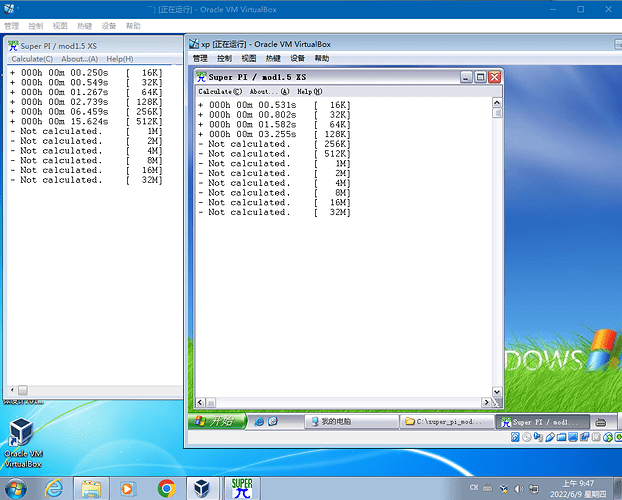The height and width of the screenshot is (500, 622).
Task: Click the keyboard input tray icon
Action: point(488,488)
